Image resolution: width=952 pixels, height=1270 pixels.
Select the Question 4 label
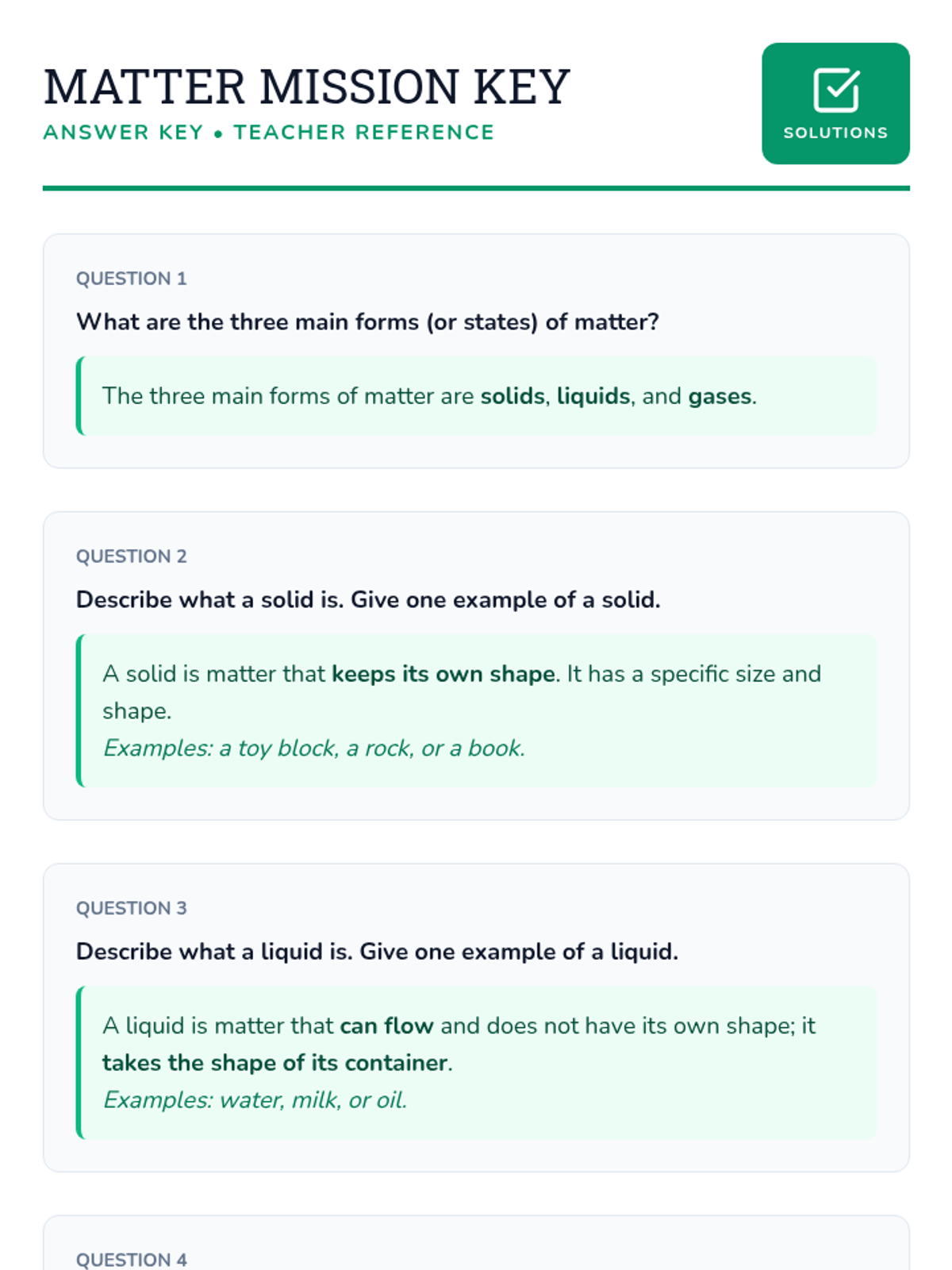click(x=131, y=1260)
